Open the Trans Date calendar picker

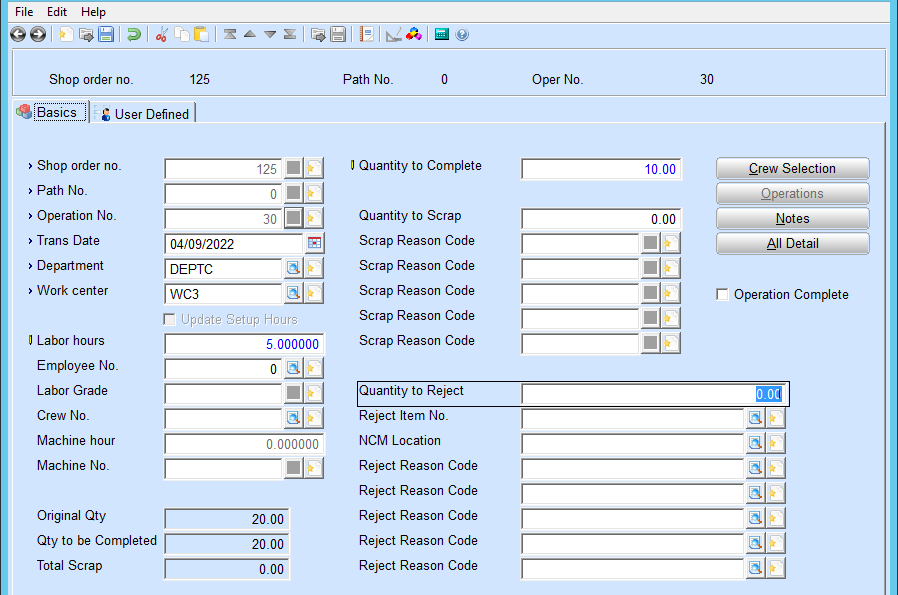[314, 243]
